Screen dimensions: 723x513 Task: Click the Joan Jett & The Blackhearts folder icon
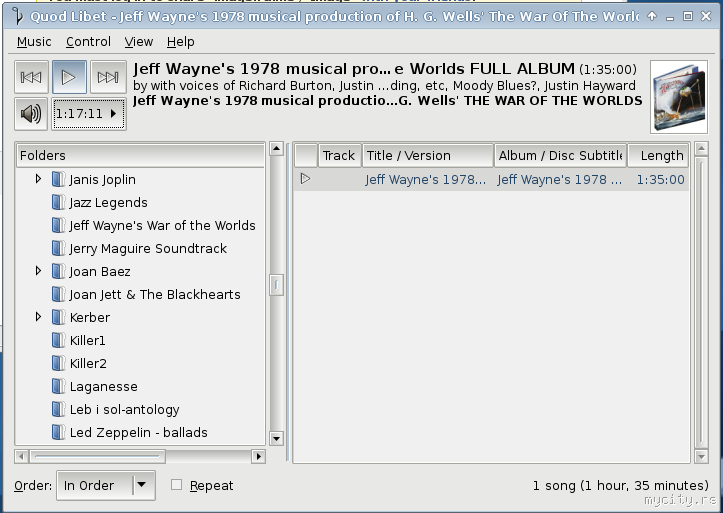click(x=58, y=295)
